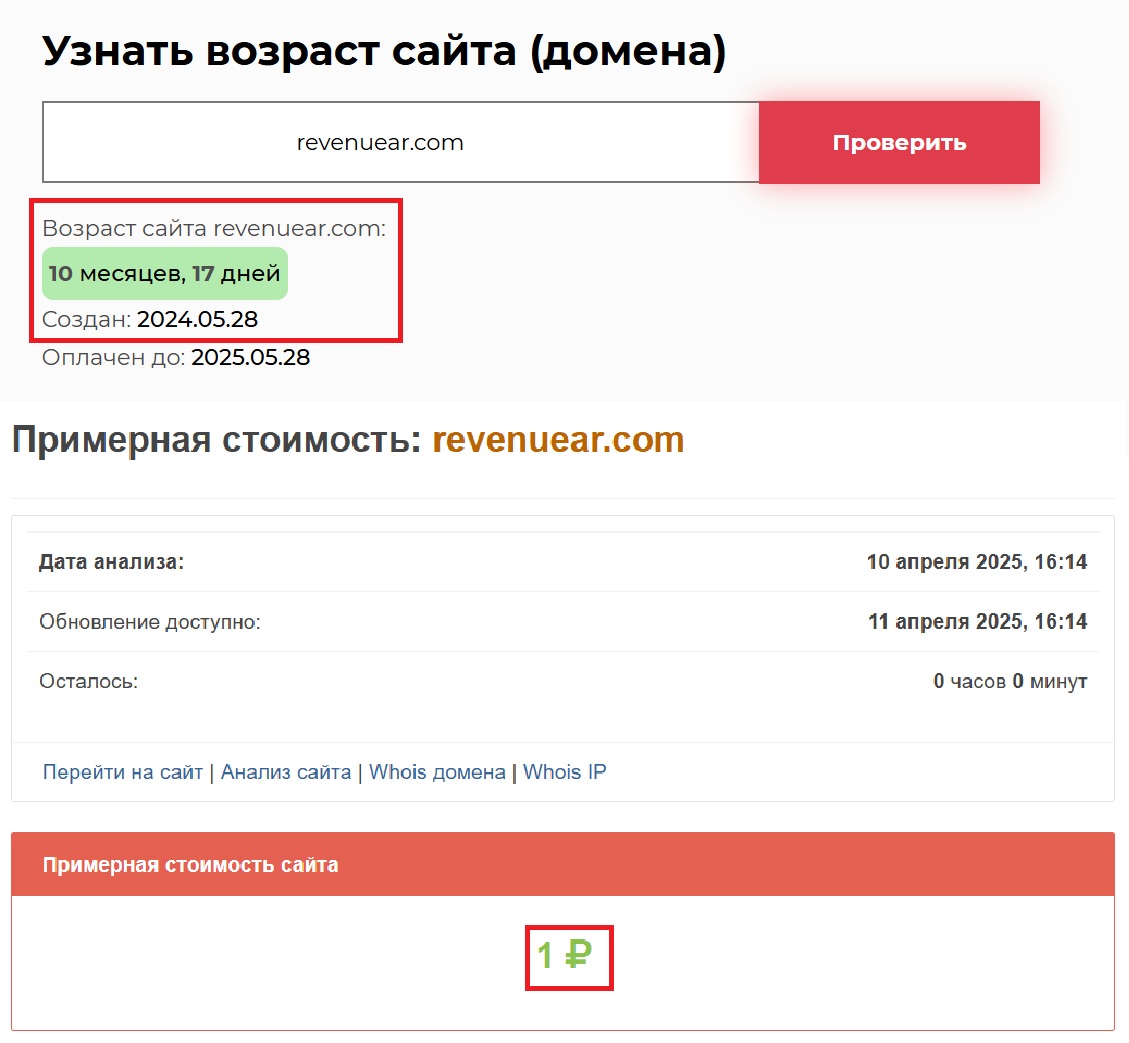1129x1043 pixels.
Task: Click the Дата анализа row label
Action: coord(111,562)
